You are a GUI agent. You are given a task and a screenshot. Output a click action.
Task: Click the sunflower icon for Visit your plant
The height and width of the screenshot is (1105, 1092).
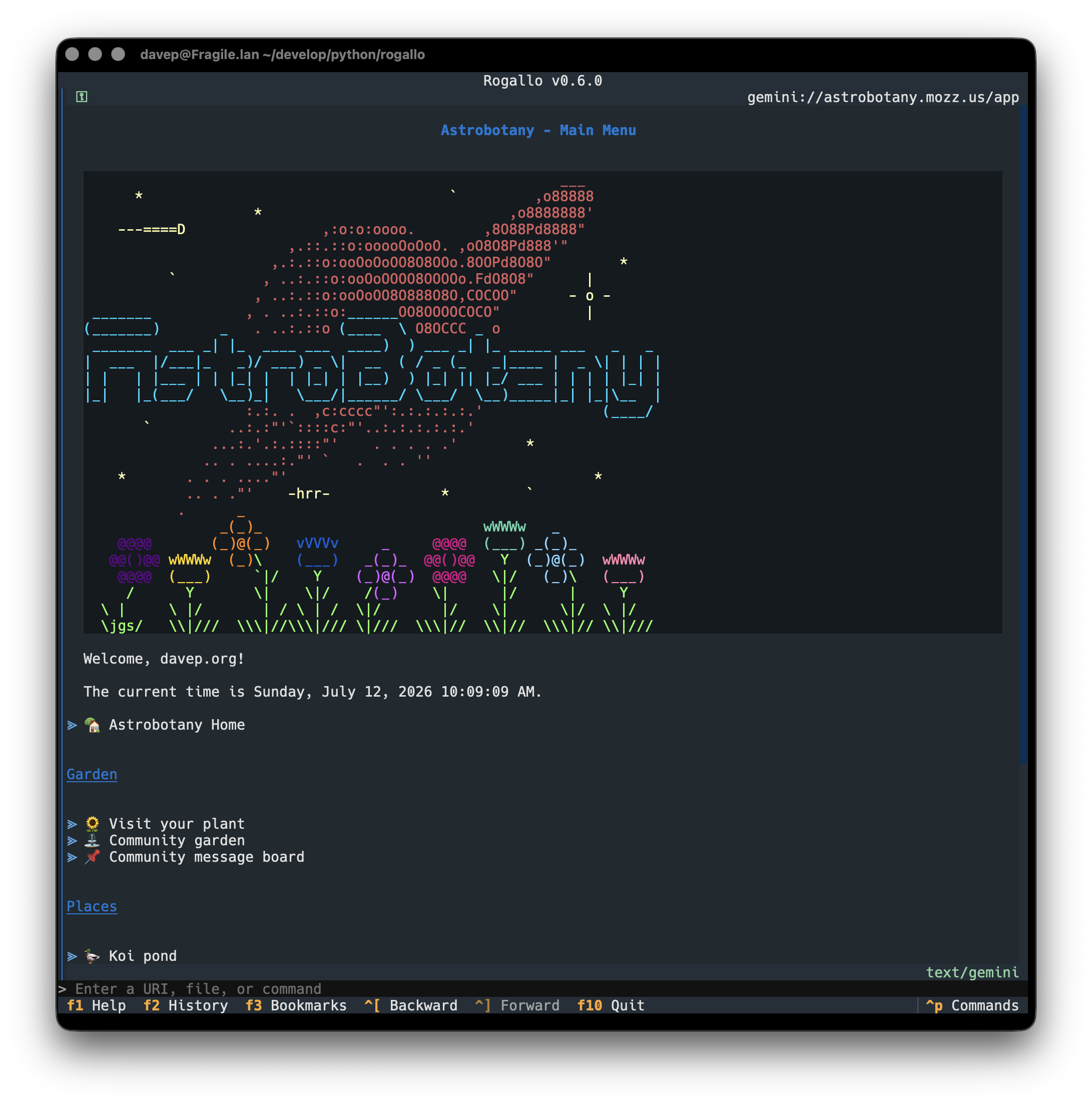click(92, 824)
